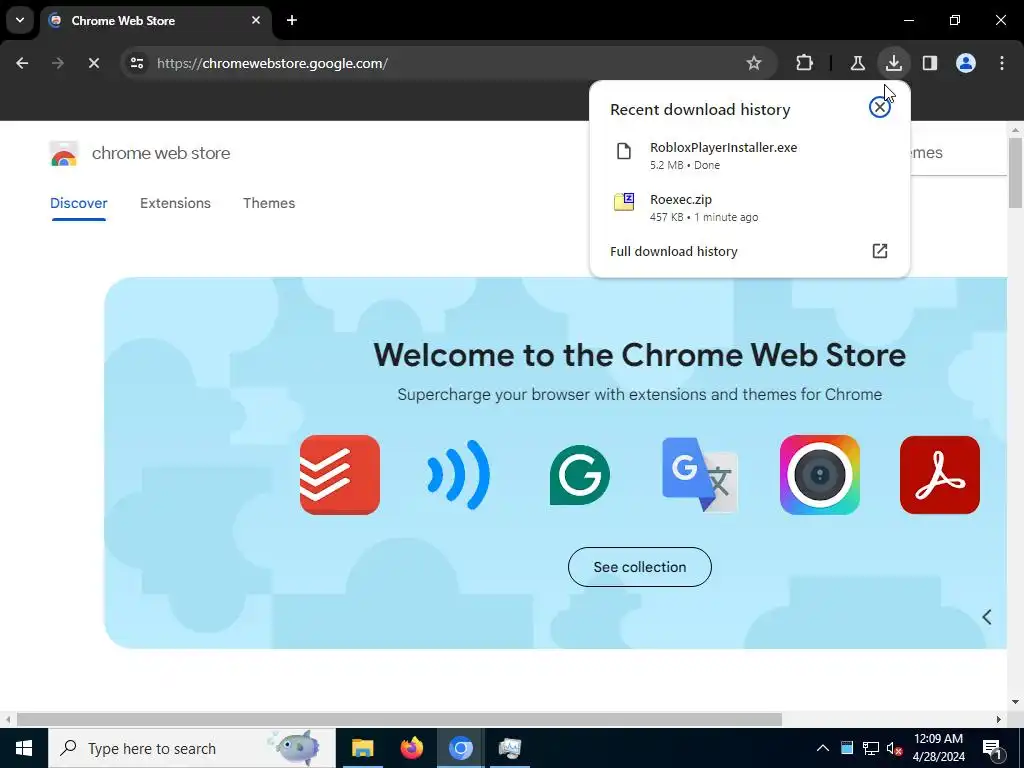Select the Discover tab
This screenshot has width=1024, height=768.
tap(78, 203)
